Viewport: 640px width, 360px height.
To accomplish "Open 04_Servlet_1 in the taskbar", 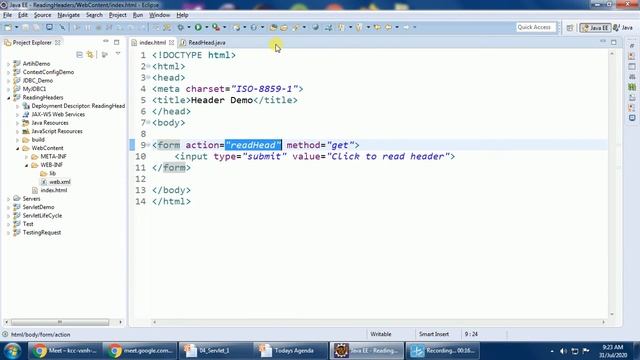I will point(215,351).
